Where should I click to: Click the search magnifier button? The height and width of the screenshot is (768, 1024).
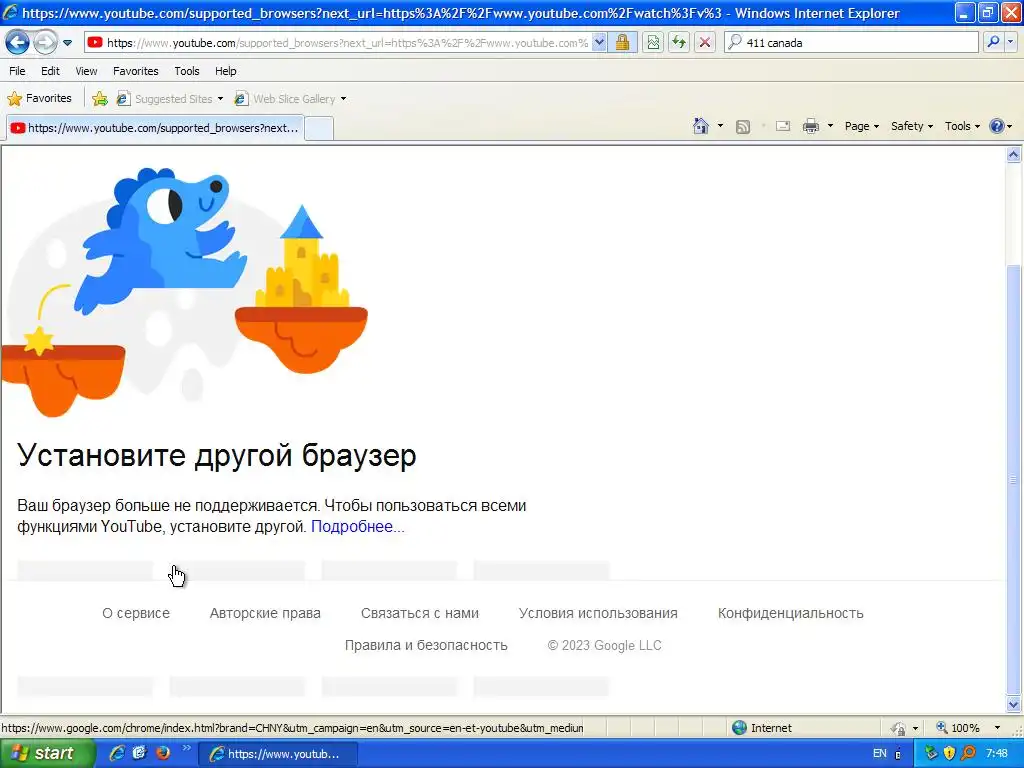pos(993,43)
